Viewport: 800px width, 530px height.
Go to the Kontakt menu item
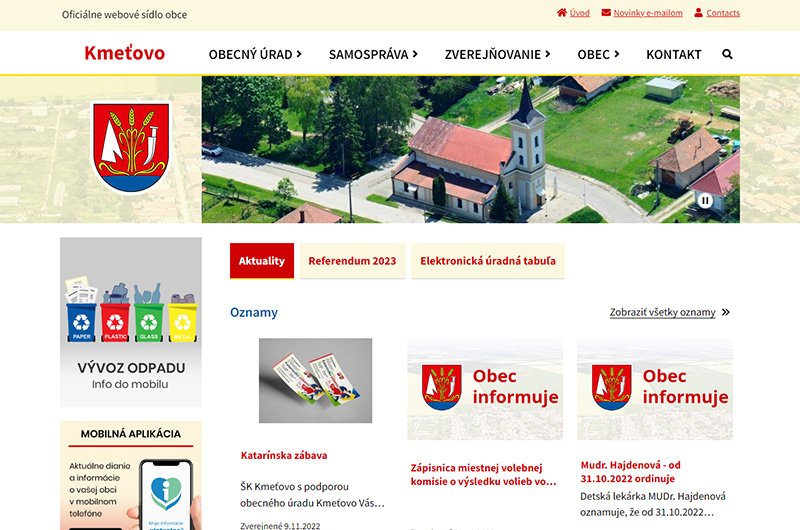(673, 54)
